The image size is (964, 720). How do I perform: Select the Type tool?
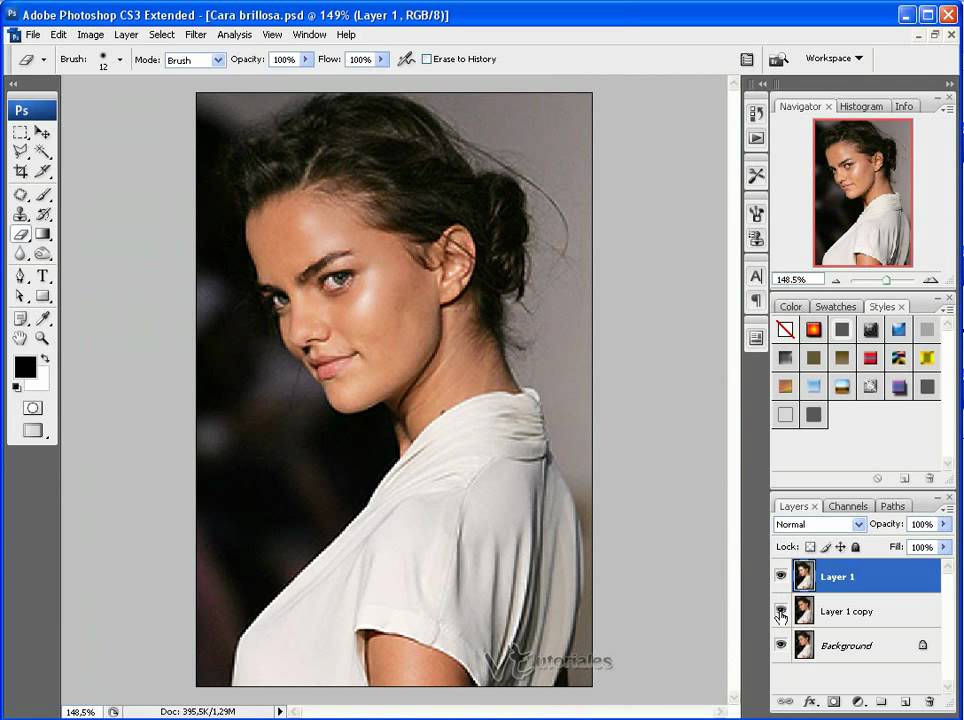[42, 277]
